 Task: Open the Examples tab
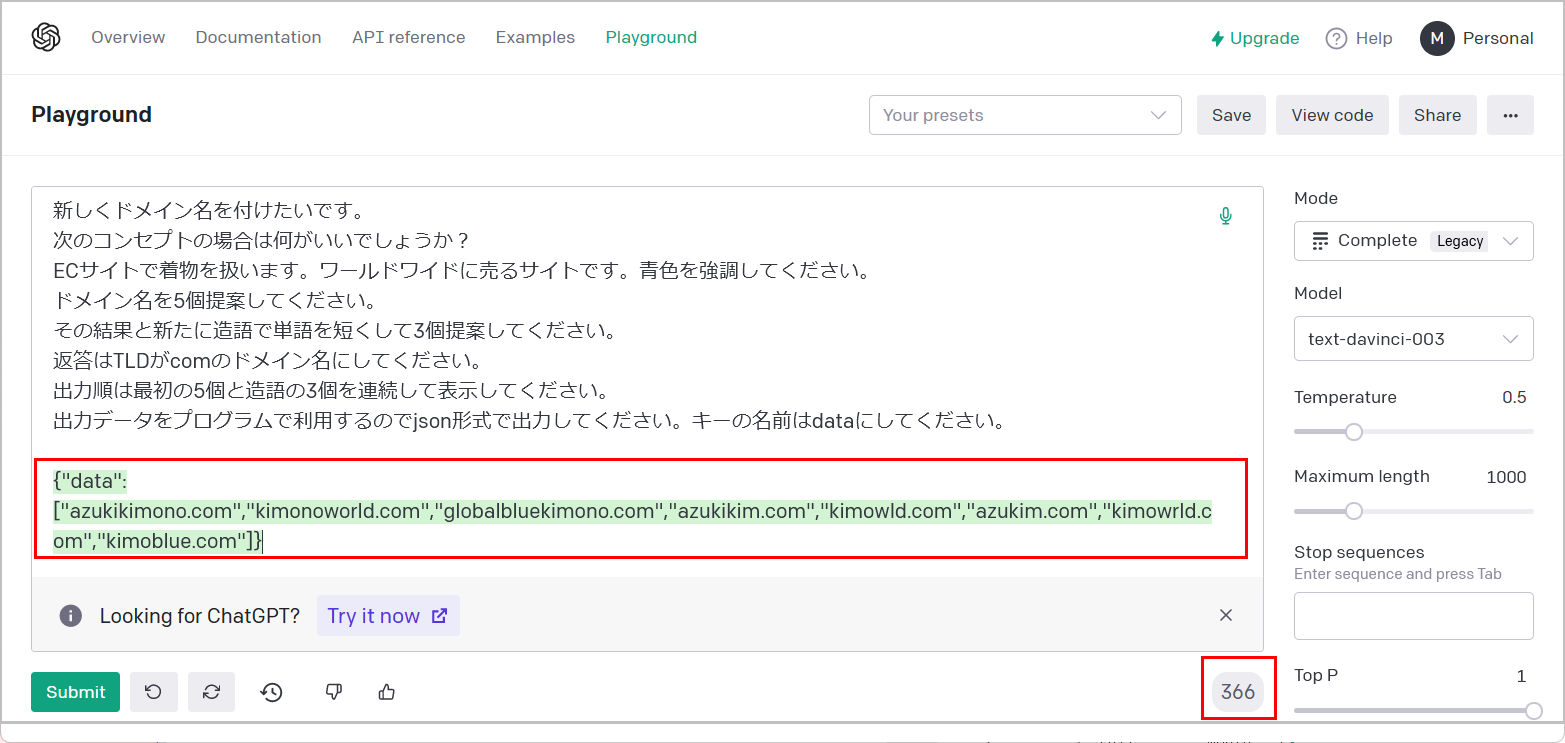(535, 37)
